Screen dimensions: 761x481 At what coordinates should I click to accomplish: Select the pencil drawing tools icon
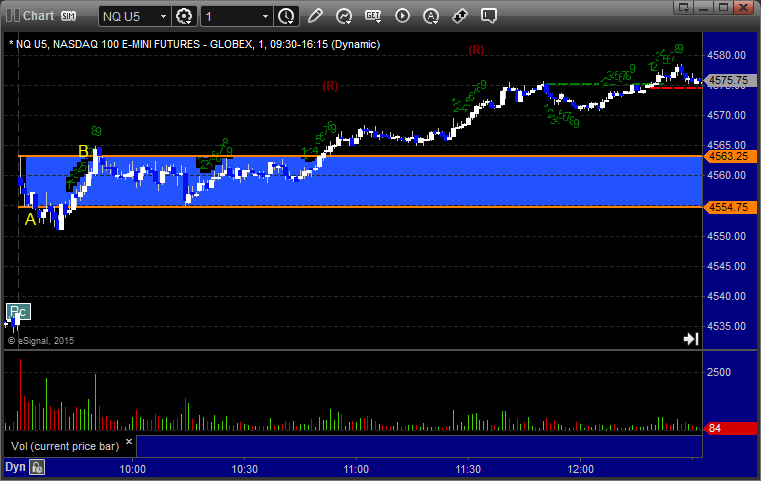315,16
